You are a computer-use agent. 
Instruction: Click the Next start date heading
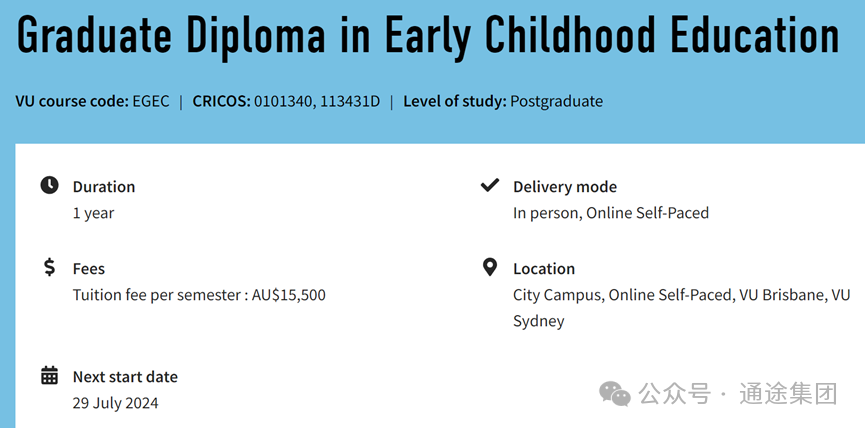[x=125, y=377]
